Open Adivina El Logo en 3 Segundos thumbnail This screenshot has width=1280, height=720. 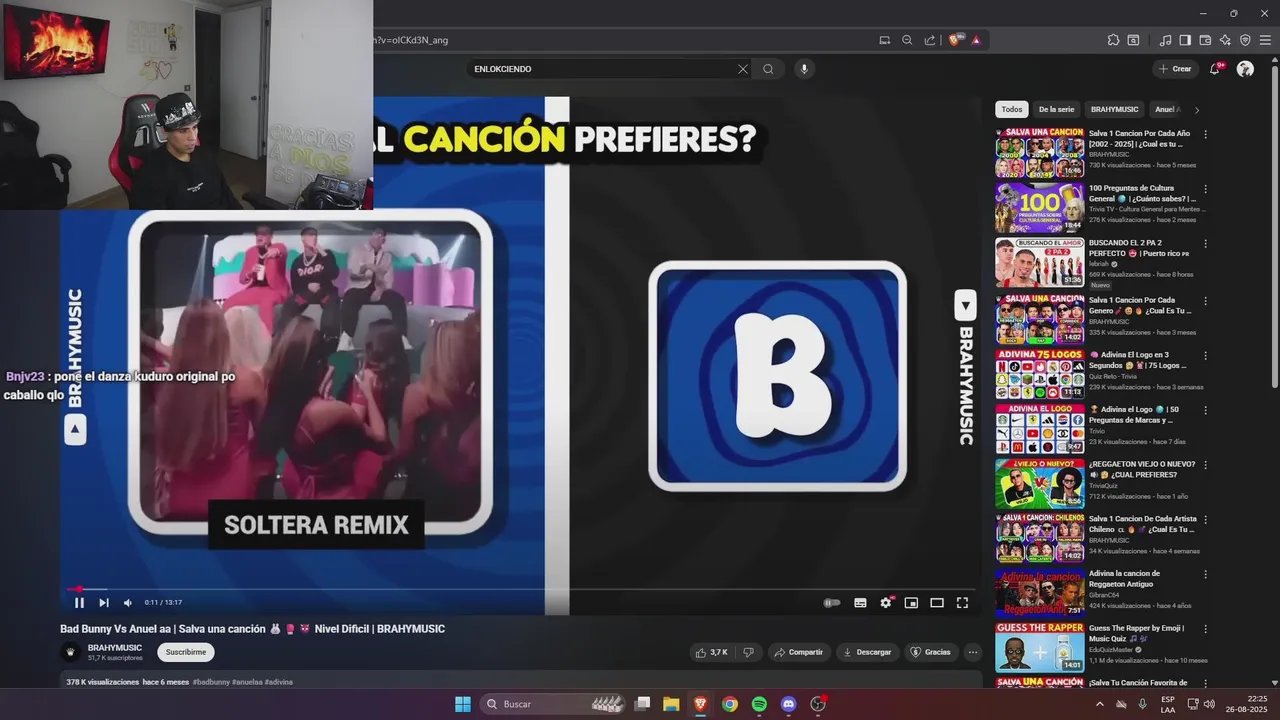[1040, 373]
